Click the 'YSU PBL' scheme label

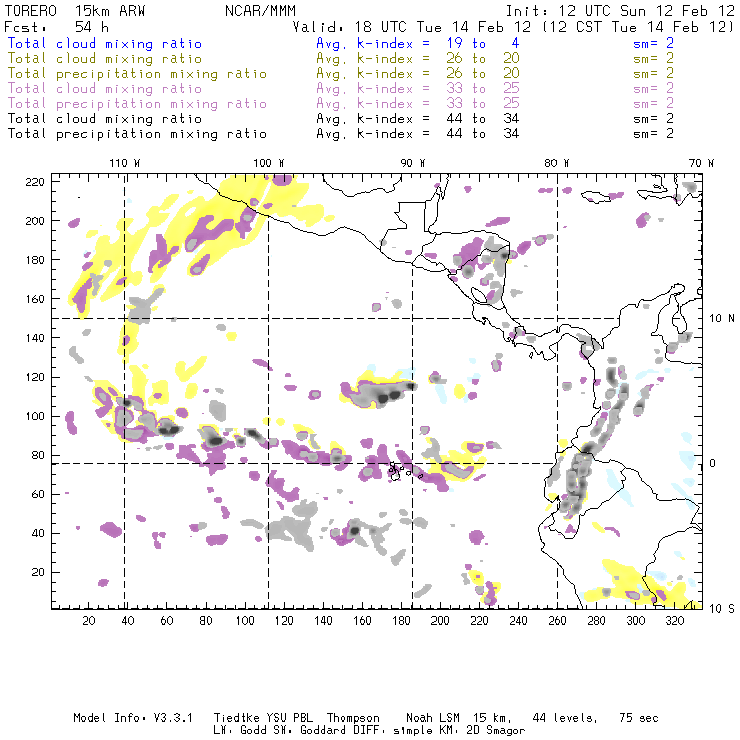pos(289,718)
